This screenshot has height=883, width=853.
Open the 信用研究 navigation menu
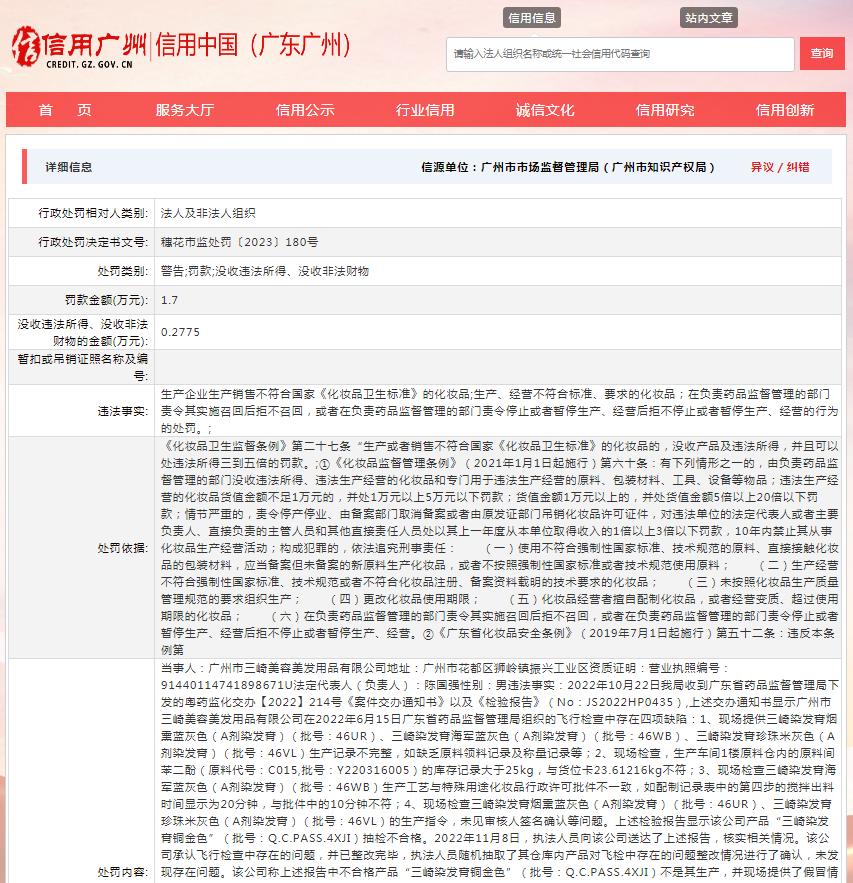[x=668, y=110]
